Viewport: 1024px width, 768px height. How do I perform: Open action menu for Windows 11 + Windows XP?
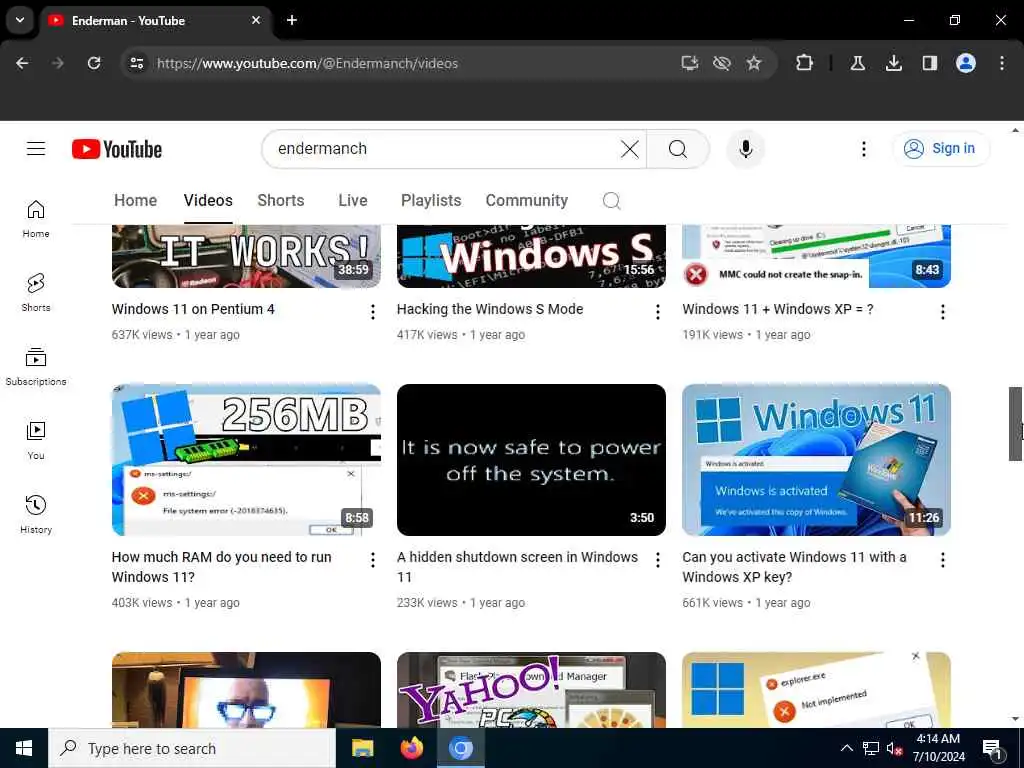[x=942, y=312]
